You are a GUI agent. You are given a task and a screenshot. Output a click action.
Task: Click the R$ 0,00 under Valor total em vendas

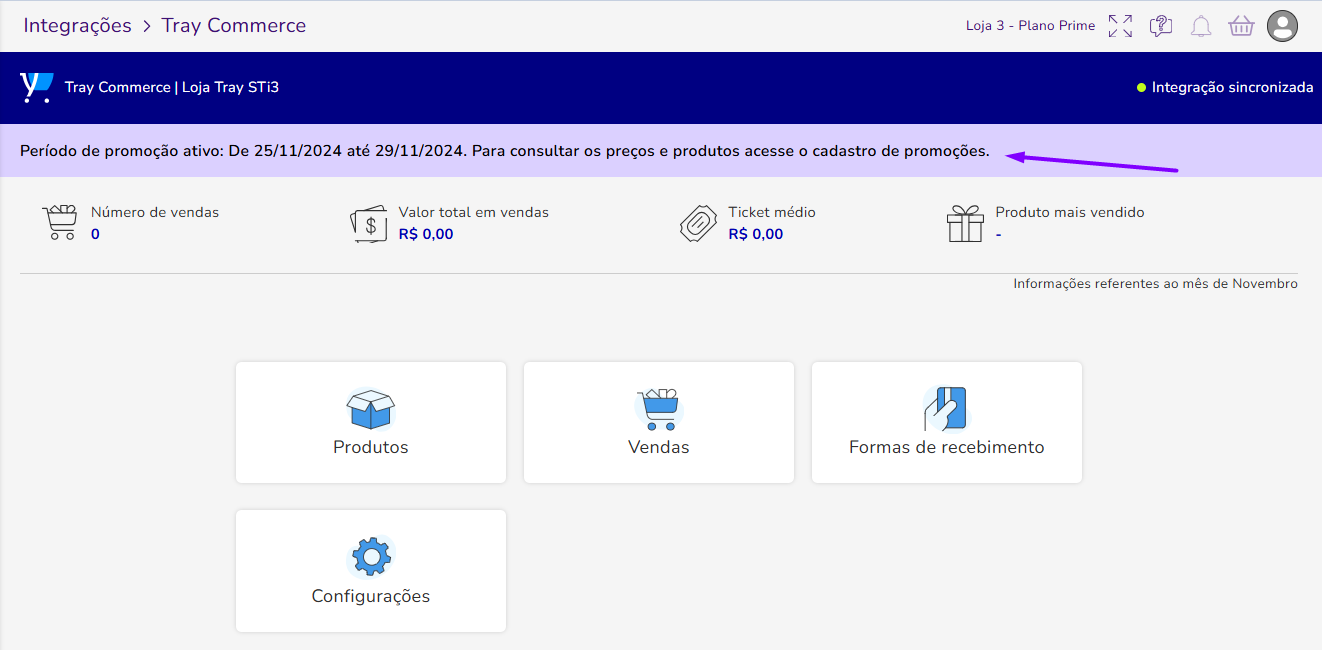pyautogui.click(x=426, y=234)
